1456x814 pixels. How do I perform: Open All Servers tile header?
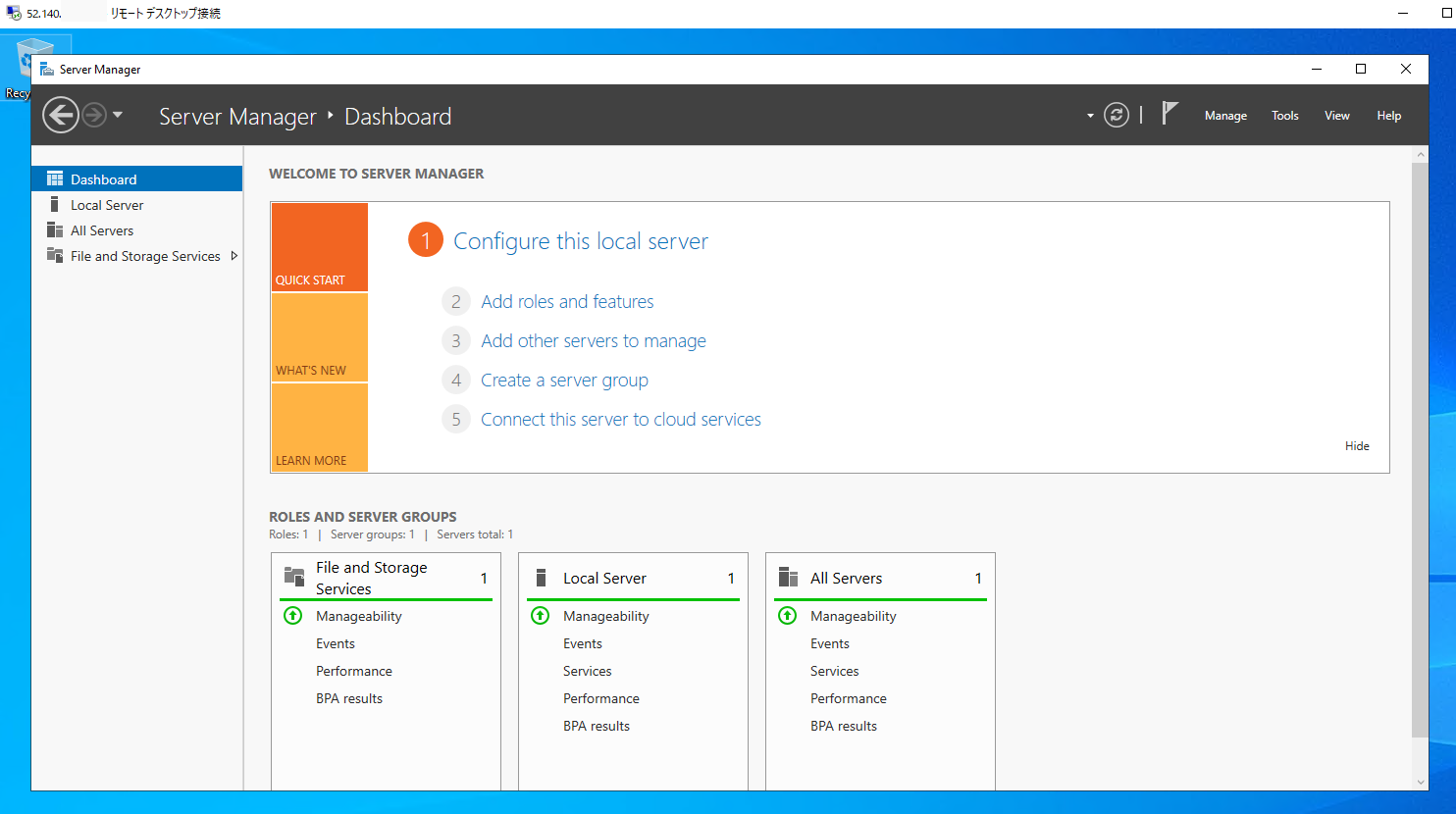pos(880,578)
